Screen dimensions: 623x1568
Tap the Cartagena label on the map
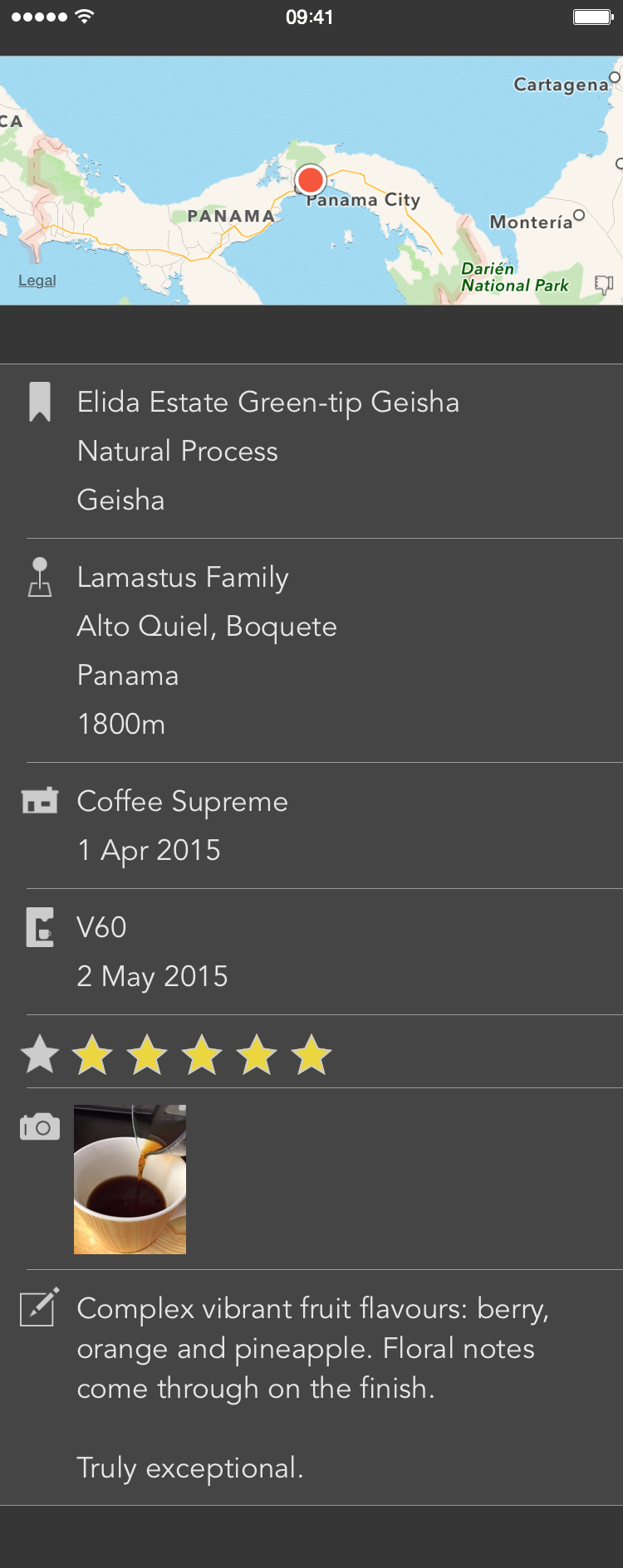click(561, 85)
